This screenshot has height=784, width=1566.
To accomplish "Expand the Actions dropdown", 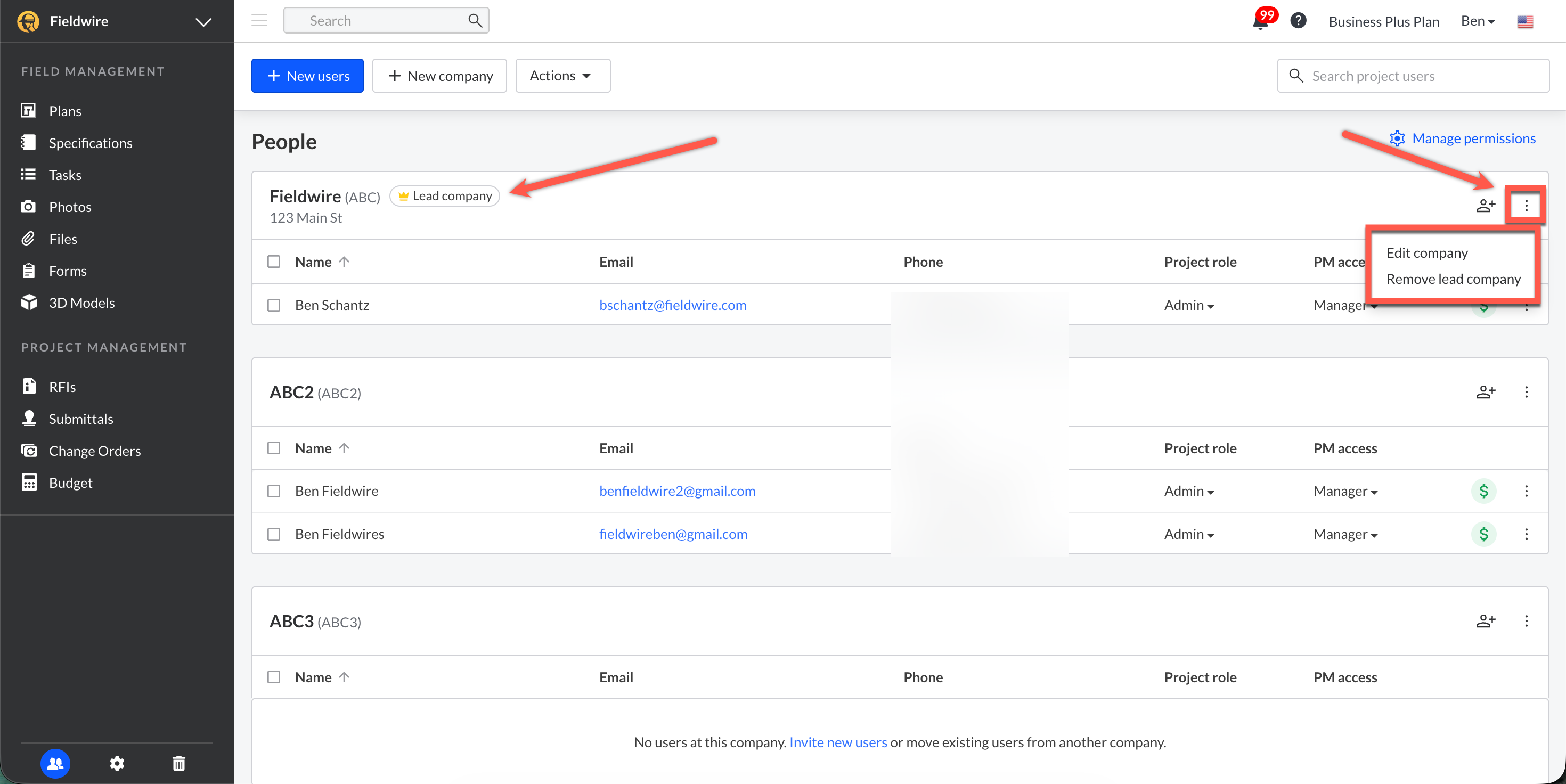I will 562,76.
